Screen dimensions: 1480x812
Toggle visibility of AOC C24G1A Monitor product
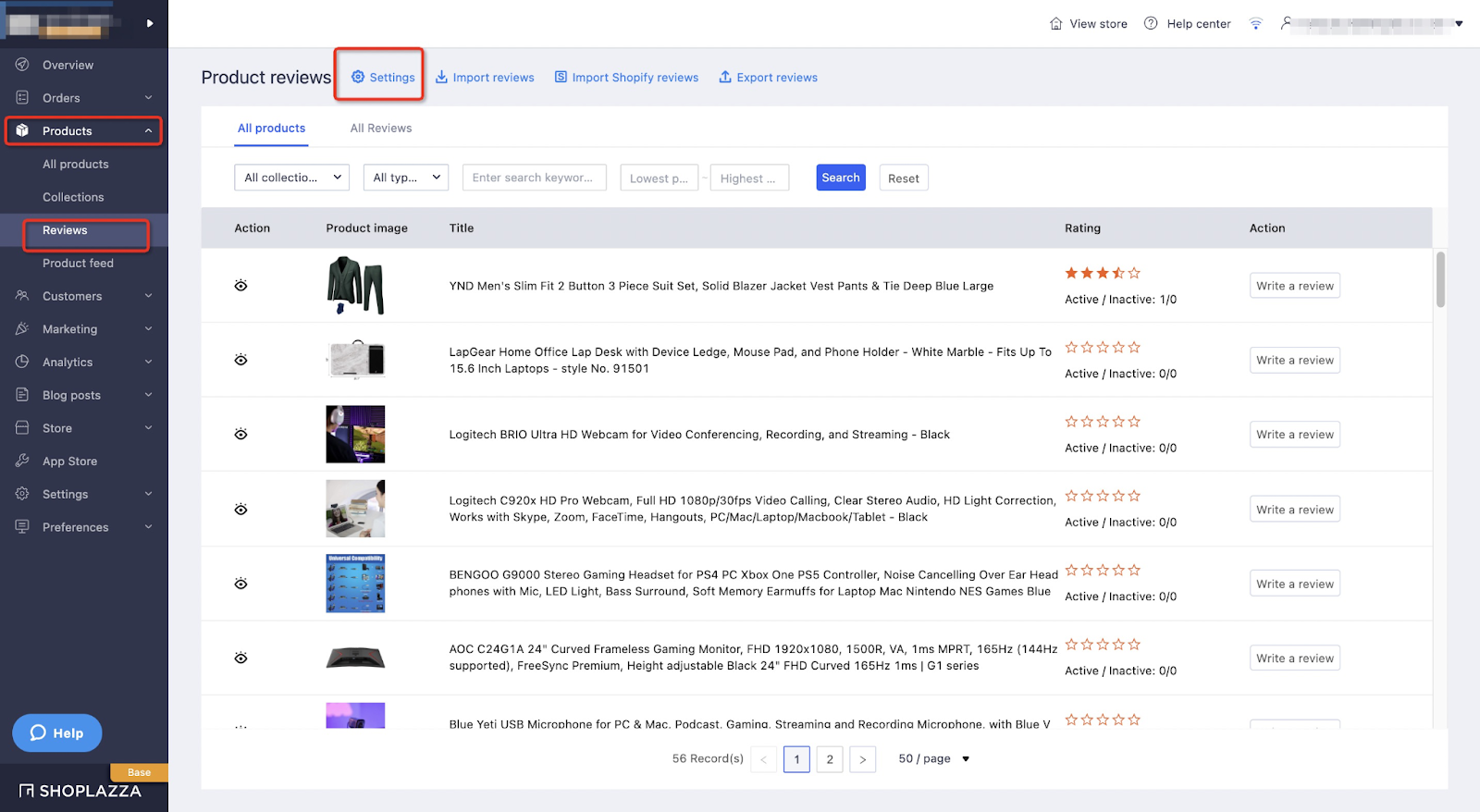click(240, 658)
